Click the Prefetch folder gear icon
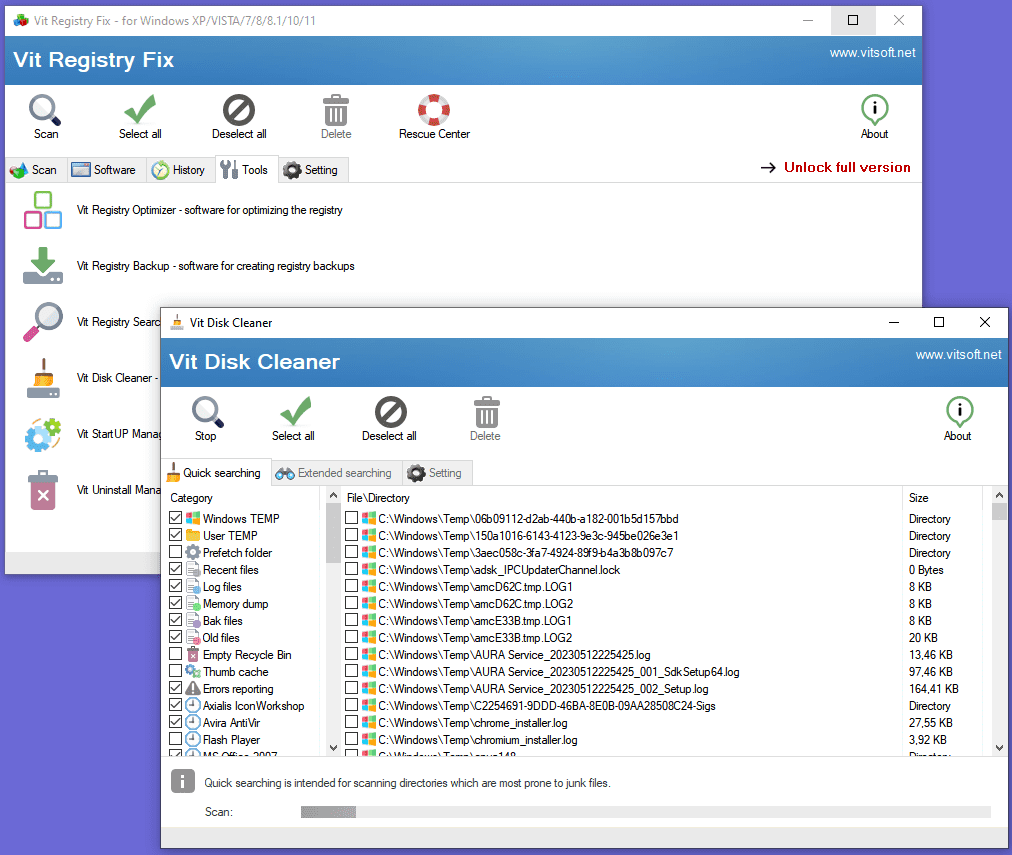Viewport: 1012px width, 855px height. click(x=193, y=552)
